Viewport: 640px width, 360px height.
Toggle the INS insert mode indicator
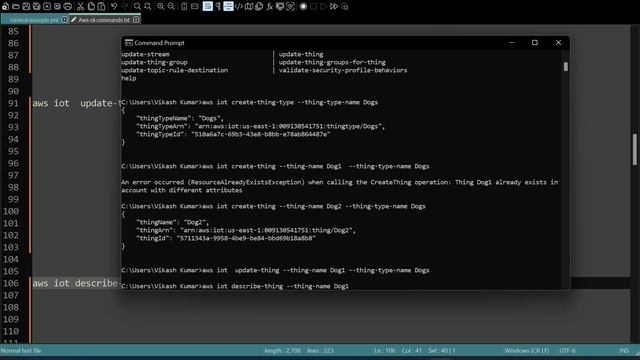tap(624, 351)
